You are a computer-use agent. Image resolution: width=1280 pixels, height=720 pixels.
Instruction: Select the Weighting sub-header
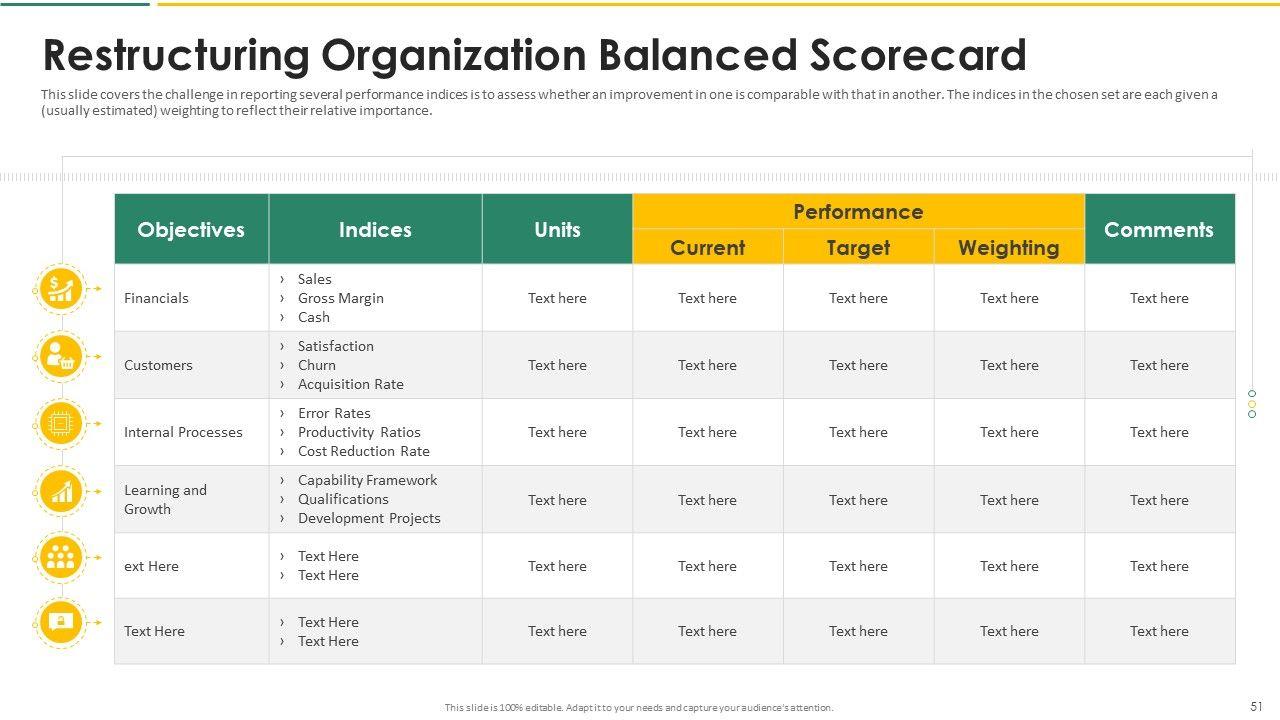click(x=1008, y=247)
